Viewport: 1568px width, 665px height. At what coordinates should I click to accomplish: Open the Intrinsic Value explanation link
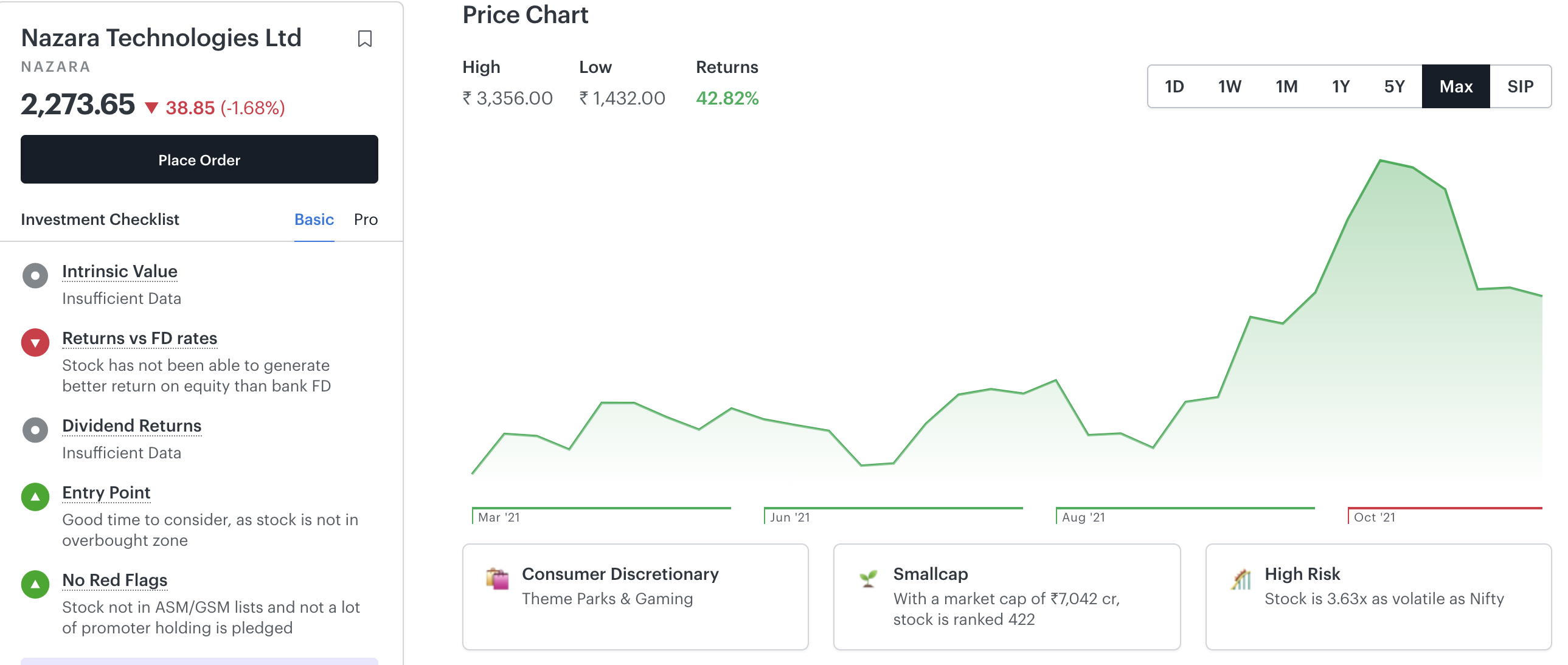(120, 271)
